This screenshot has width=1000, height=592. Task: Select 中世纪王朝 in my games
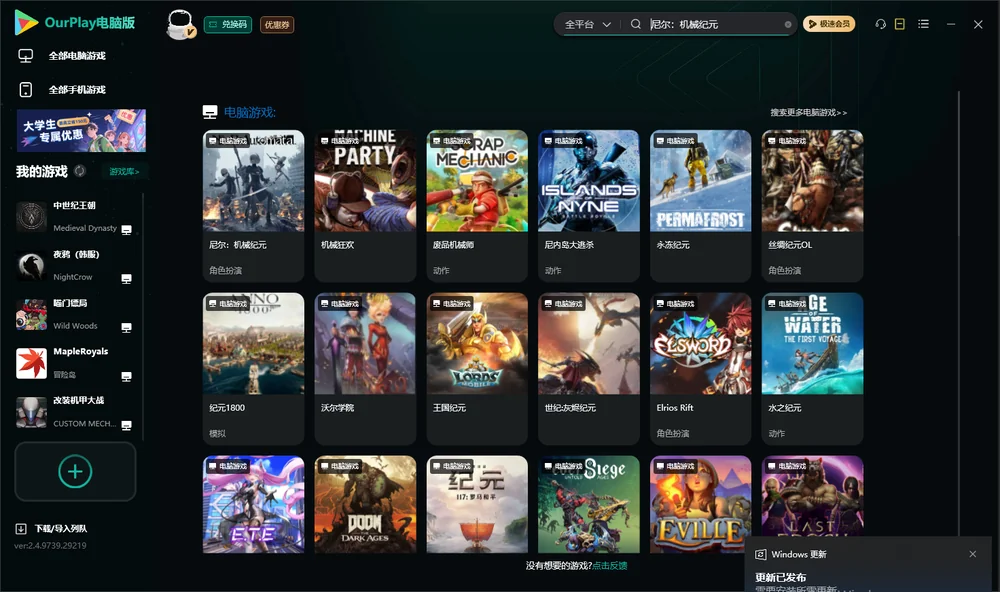tap(75, 217)
